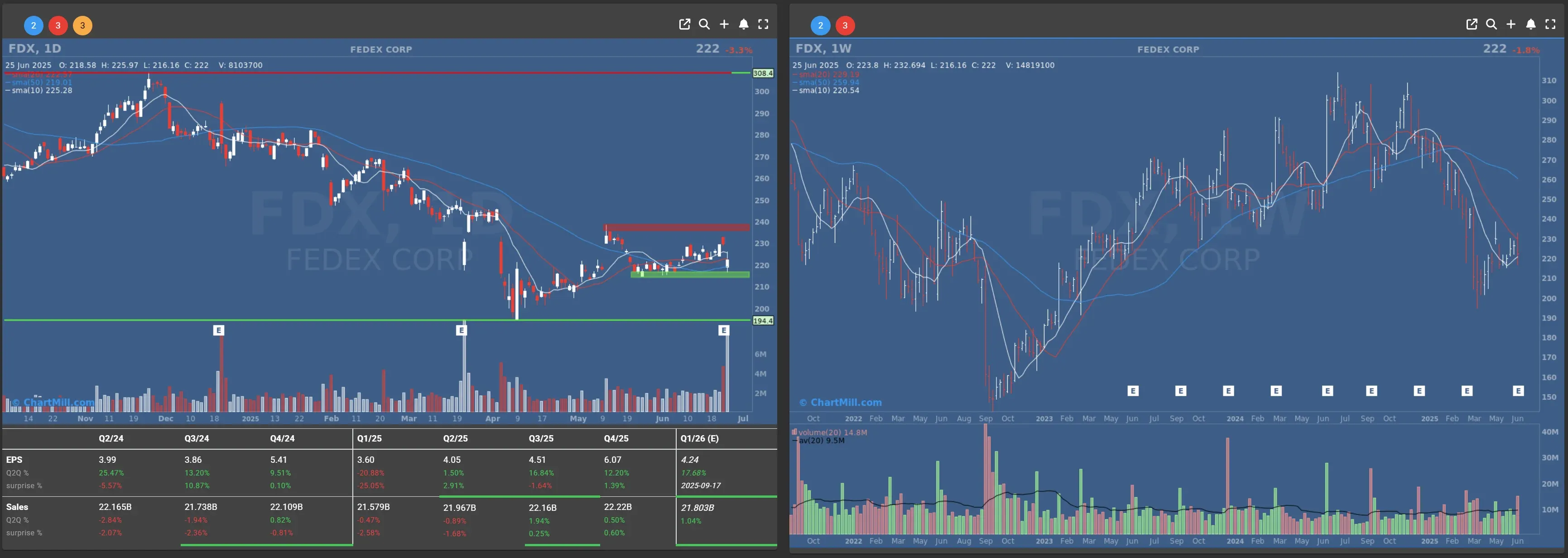
Task: Click the 308.4 resistance price label
Action: point(763,73)
